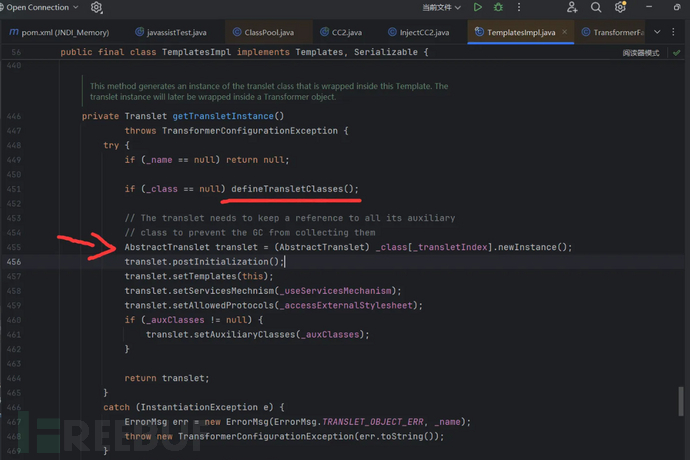Toggle 阅读器模式 reader mode
The image size is (690, 460).
[640, 51]
